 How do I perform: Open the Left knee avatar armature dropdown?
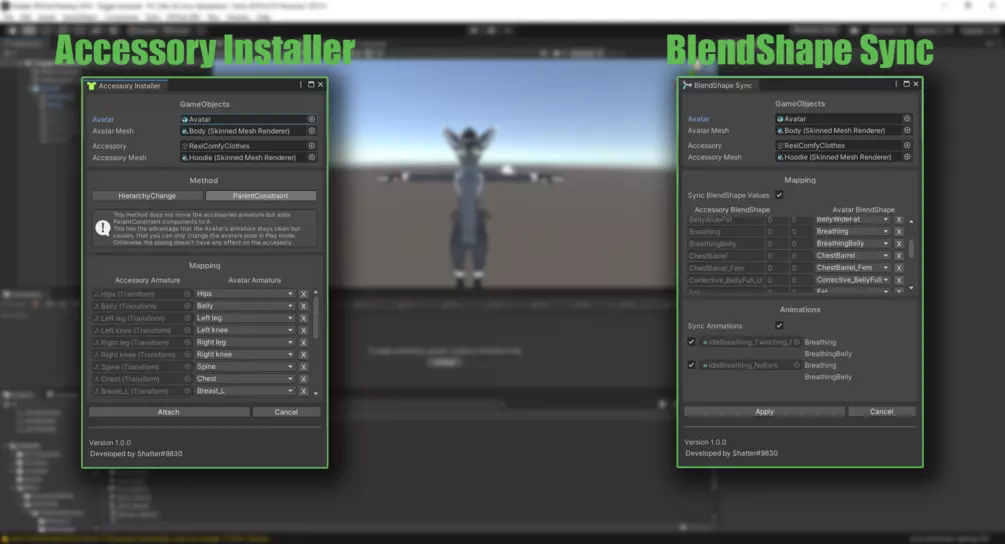click(245, 330)
